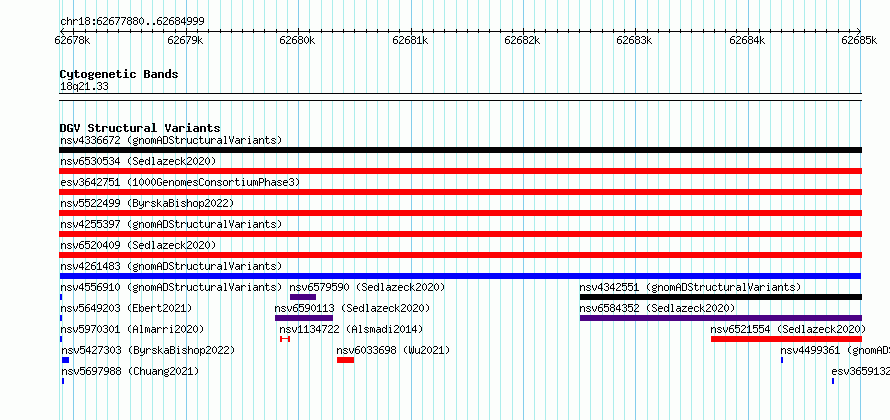Open variant nsv5649203 (Ebert2021) label

[x=126, y=308]
